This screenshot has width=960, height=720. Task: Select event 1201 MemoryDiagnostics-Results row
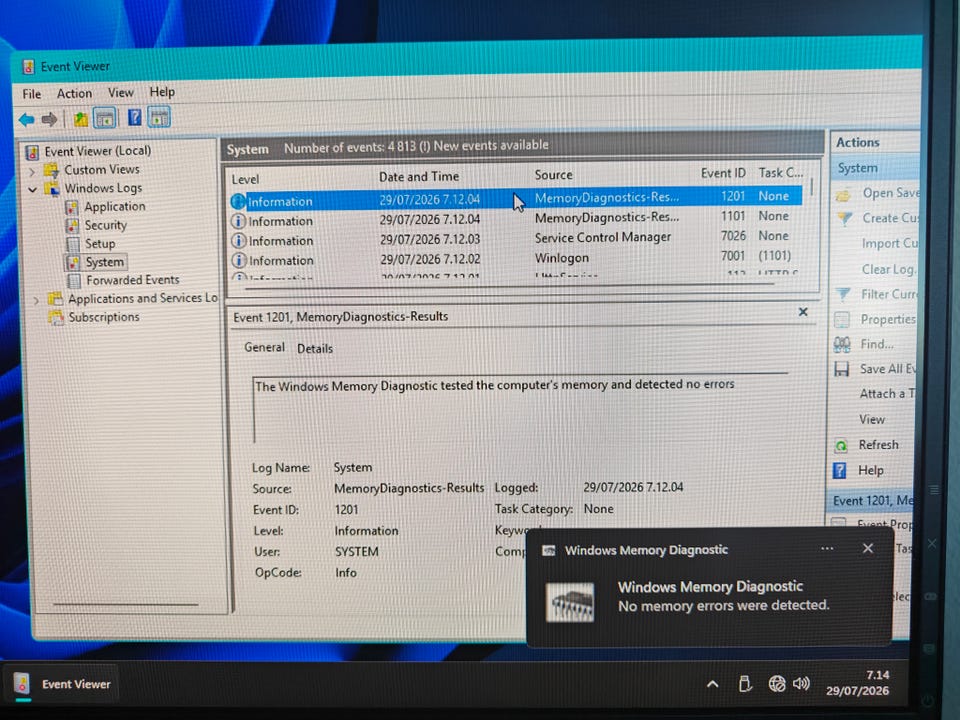pos(516,198)
